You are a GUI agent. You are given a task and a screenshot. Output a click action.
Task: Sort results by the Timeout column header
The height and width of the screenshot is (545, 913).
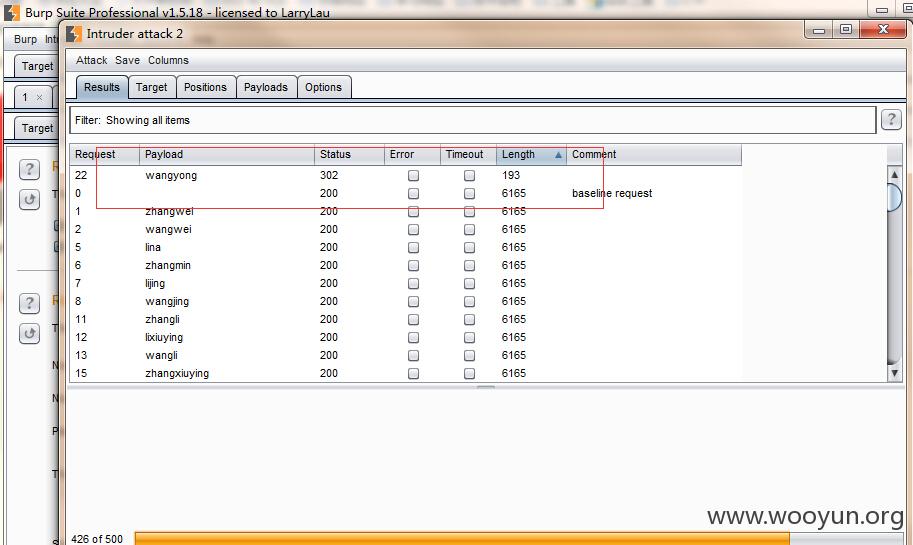tap(468, 155)
